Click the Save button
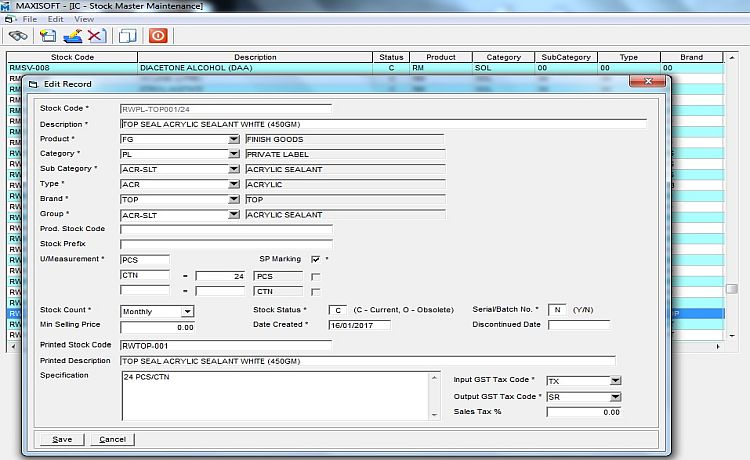Image resolution: width=750 pixels, height=460 pixels. point(62,439)
